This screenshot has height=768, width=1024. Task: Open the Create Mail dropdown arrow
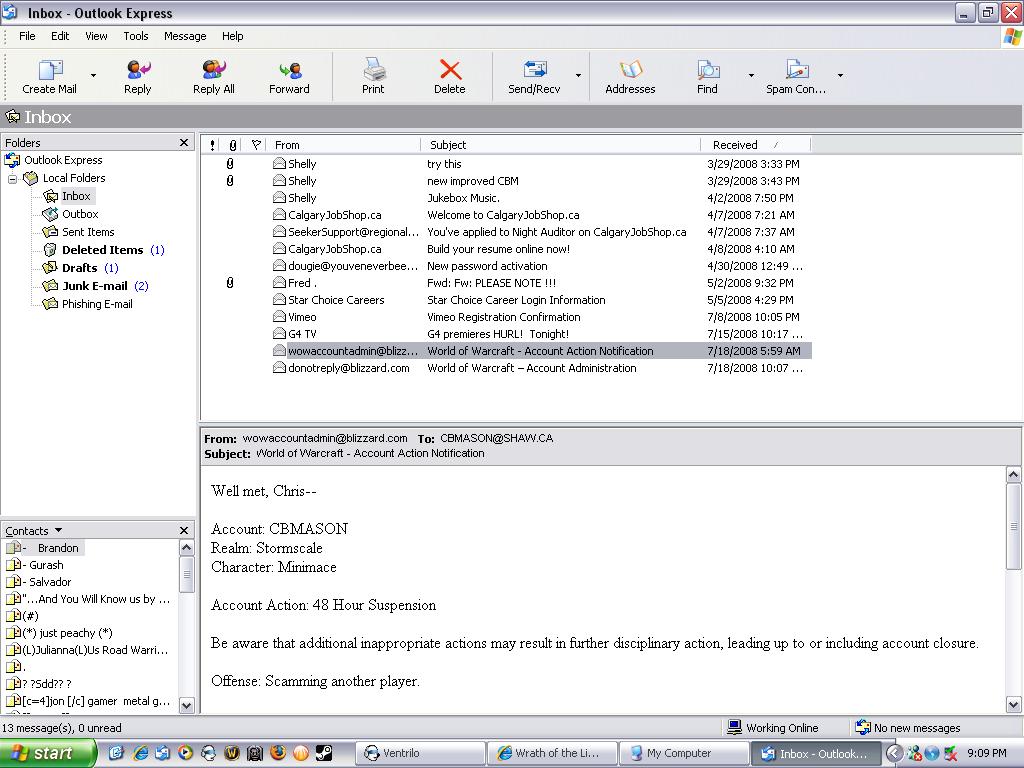[94, 75]
